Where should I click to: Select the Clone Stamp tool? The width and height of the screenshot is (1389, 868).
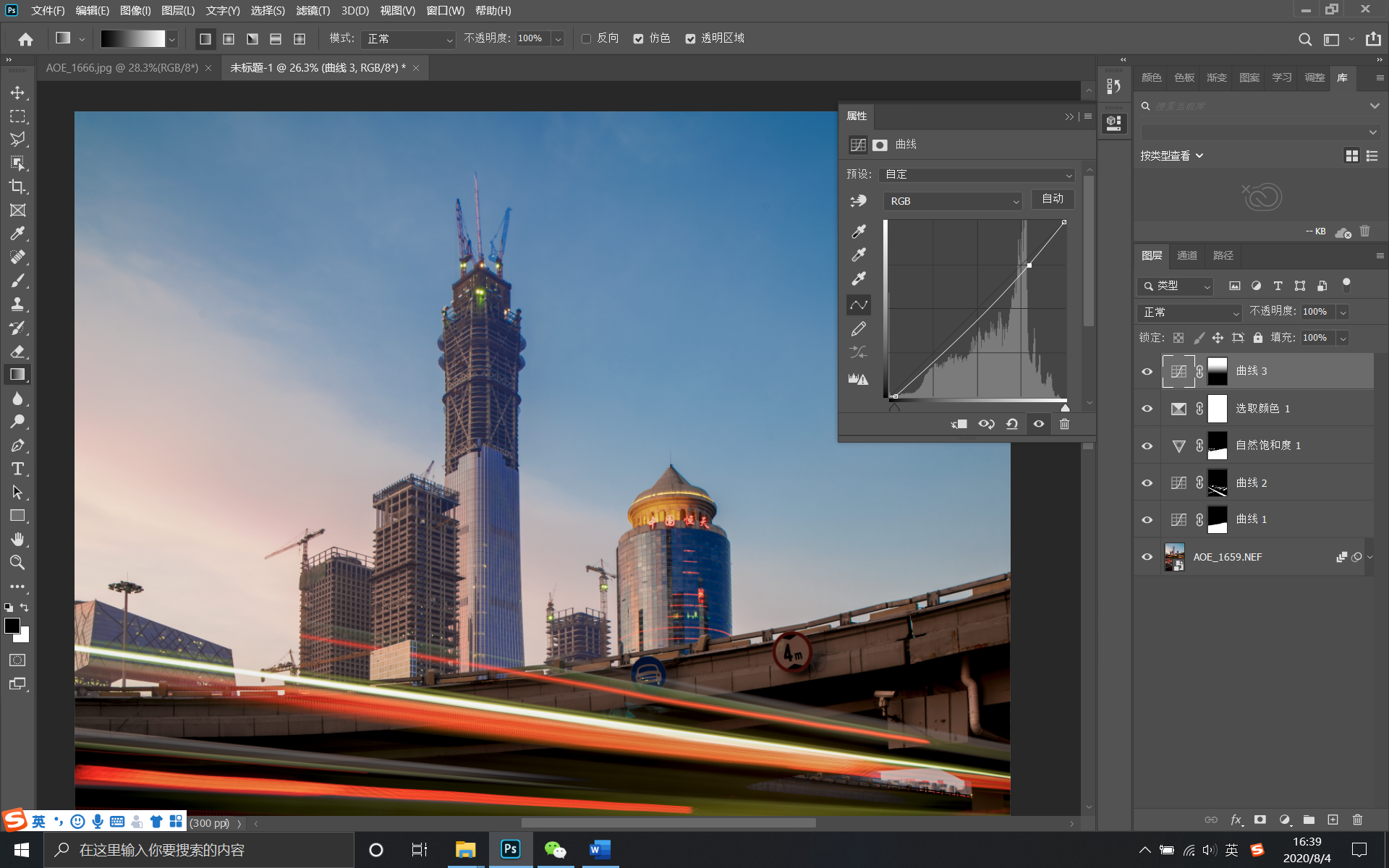(x=17, y=304)
